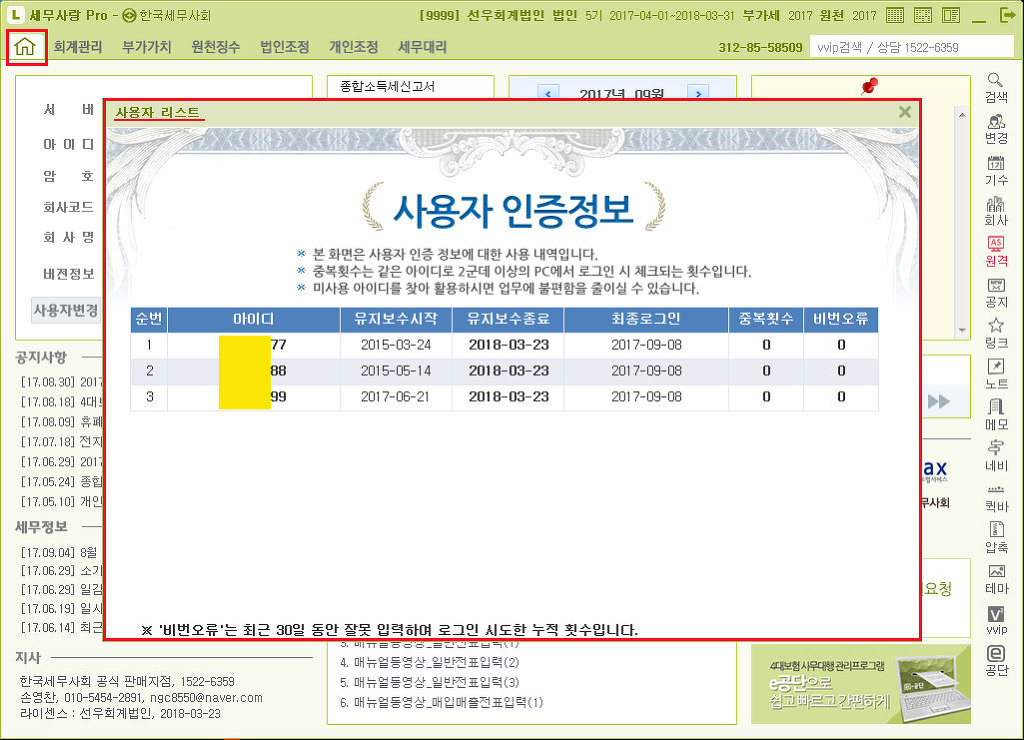Click the fast-forward arrows button

pos(939,401)
